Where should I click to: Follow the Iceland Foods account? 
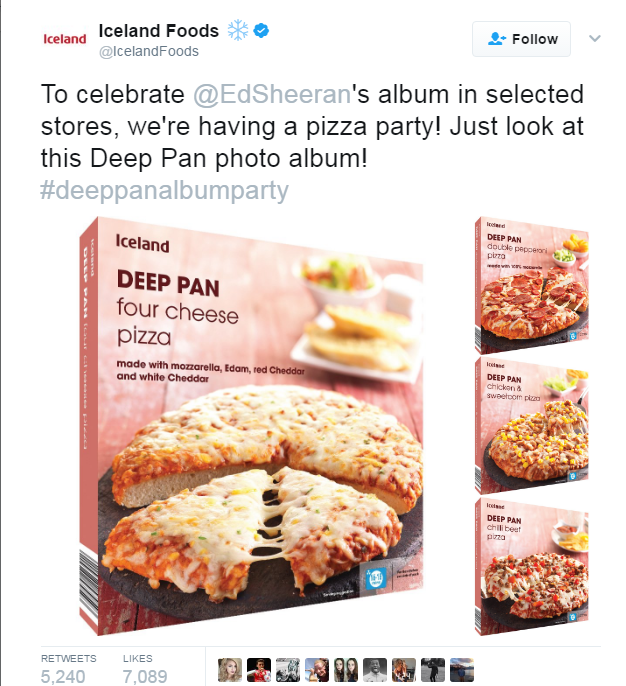(521, 39)
